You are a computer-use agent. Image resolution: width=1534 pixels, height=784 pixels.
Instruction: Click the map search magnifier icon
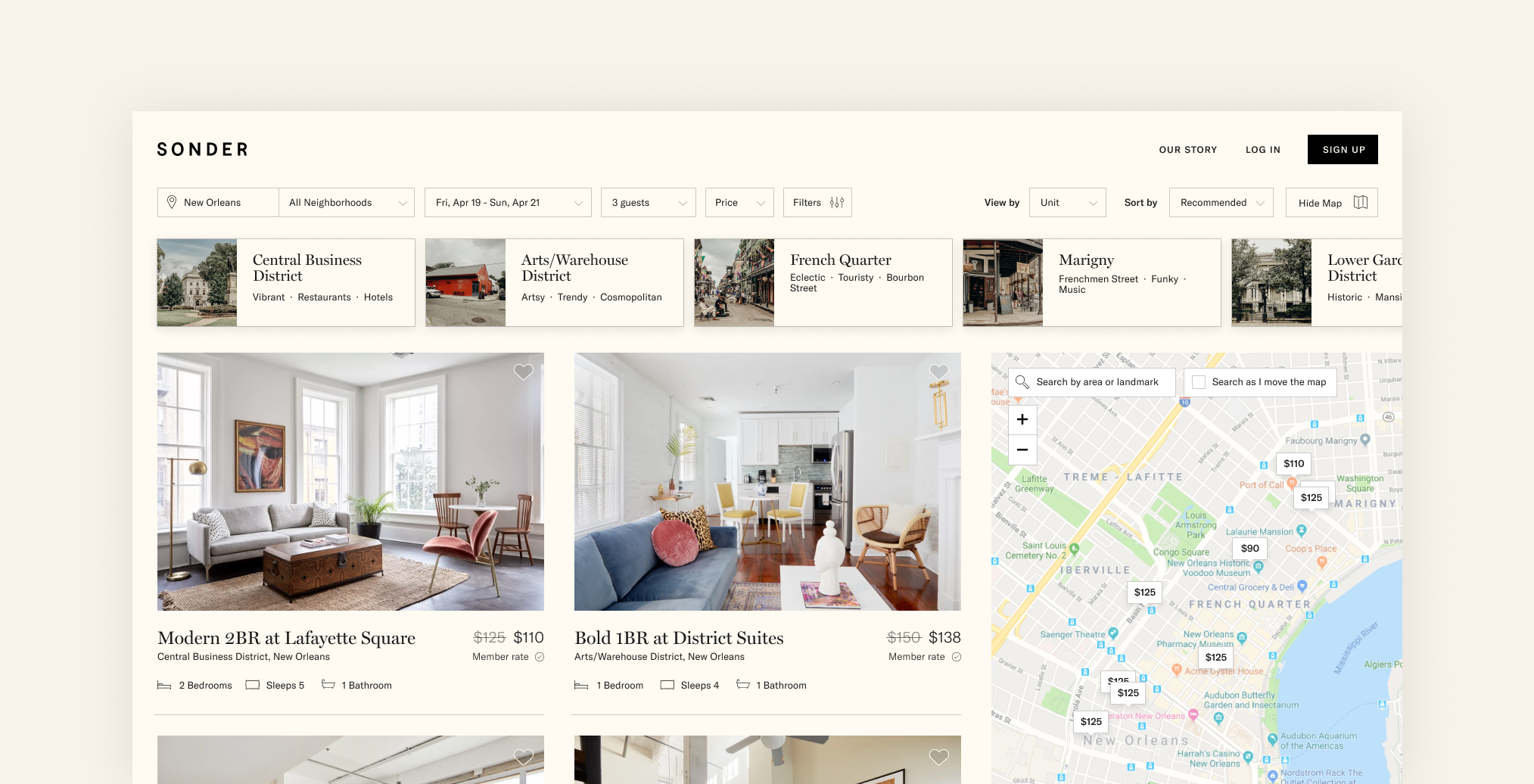(x=1022, y=382)
